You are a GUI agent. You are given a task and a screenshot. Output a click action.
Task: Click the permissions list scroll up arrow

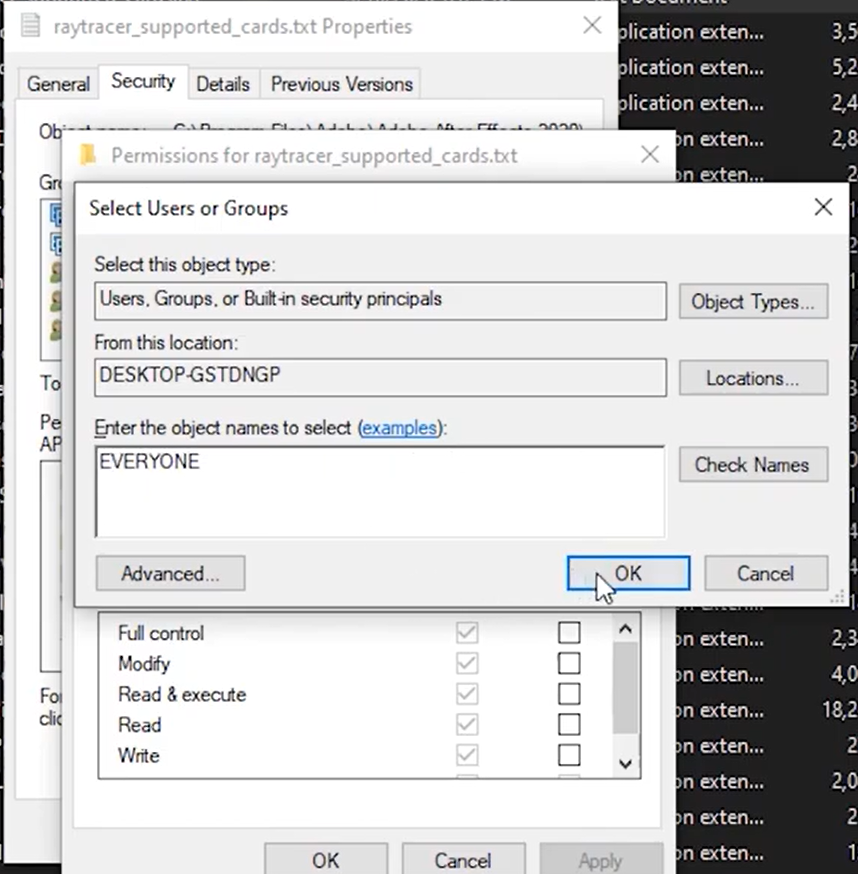click(626, 629)
